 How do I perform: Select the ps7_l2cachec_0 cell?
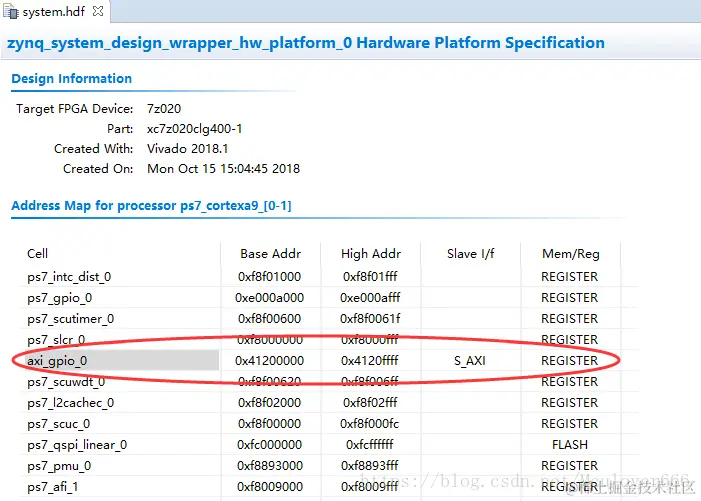pyautogui.click(x=71, y=403)
